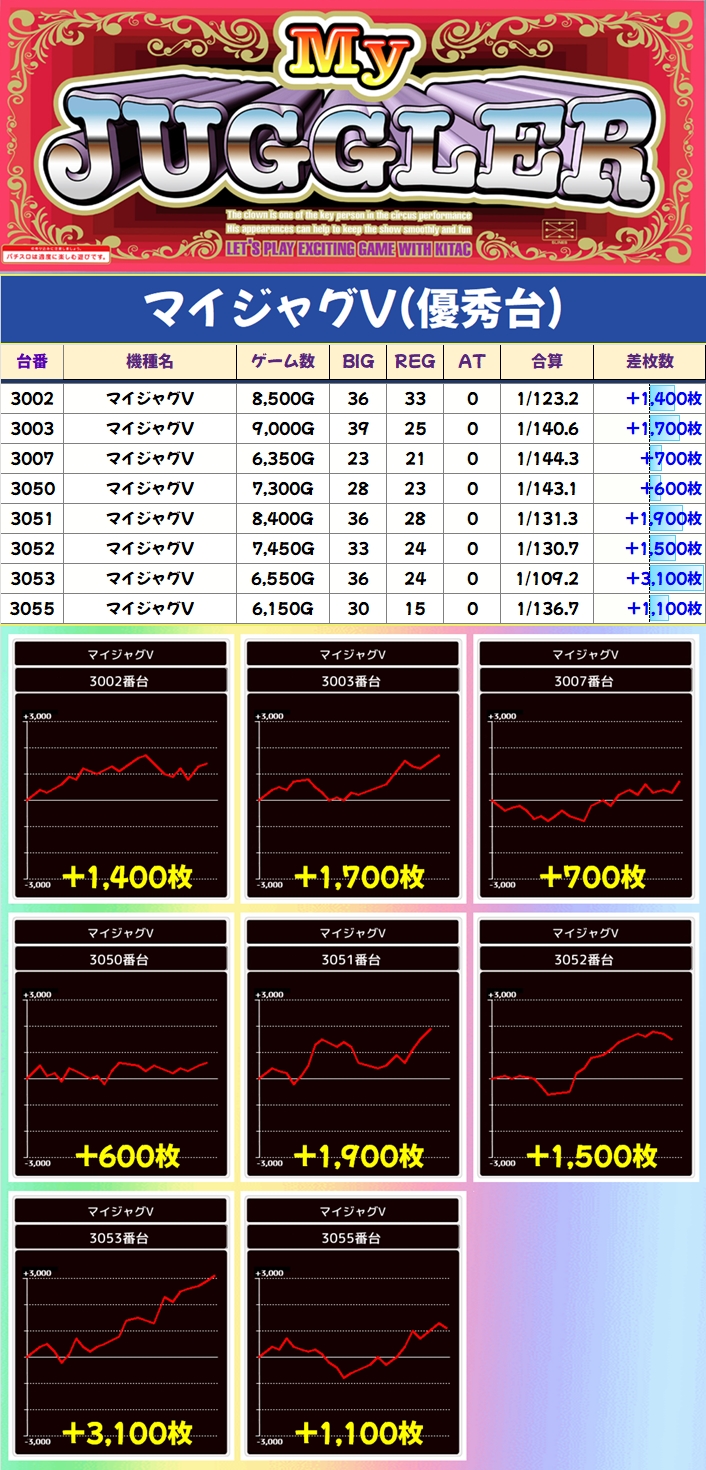The height and width of the screenshot is (1470, 706).
Task: Click the REG count 15 for machine 3055
Action: point(415,608)
